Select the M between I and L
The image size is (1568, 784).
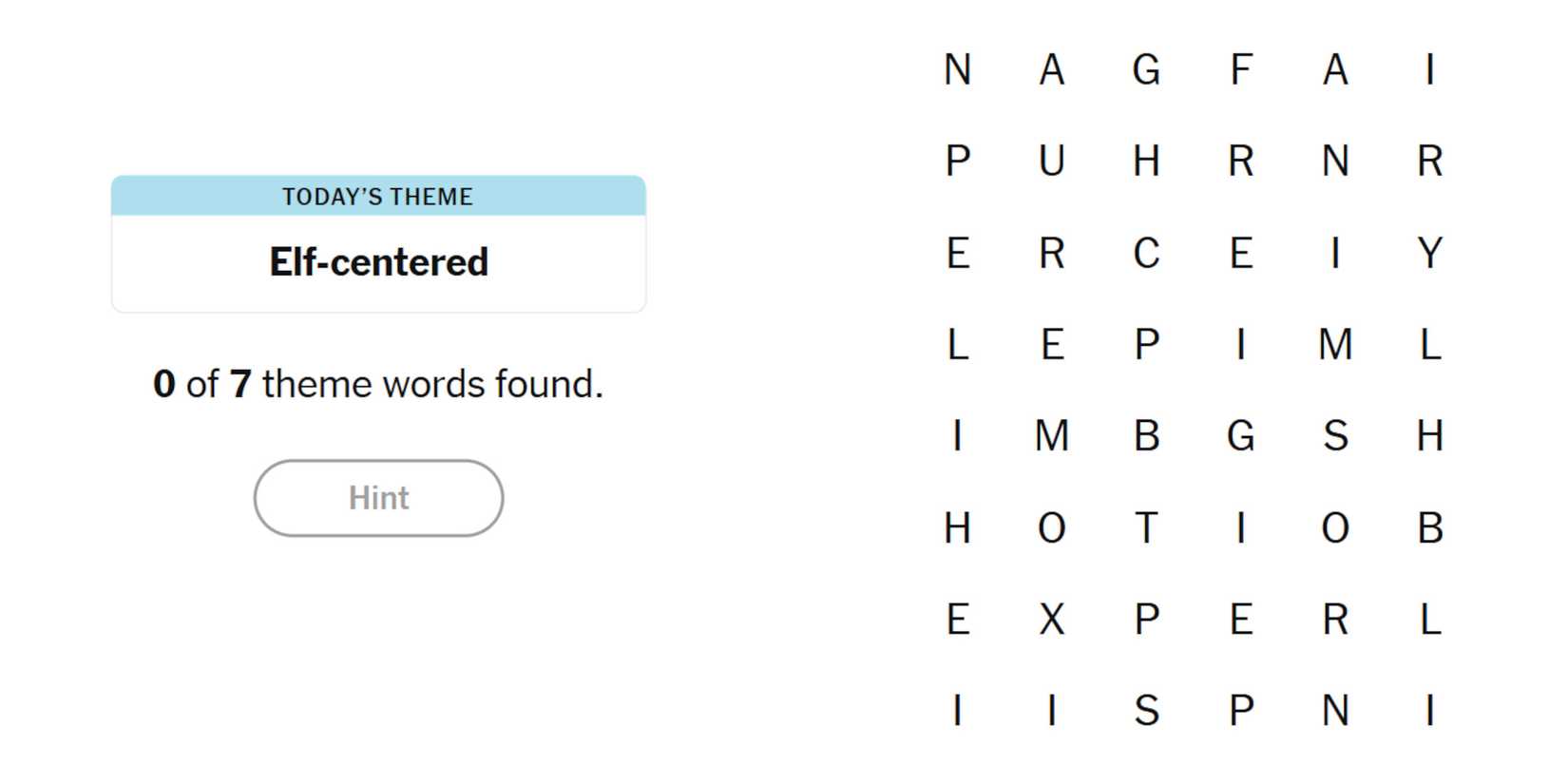coord(1335,344)
